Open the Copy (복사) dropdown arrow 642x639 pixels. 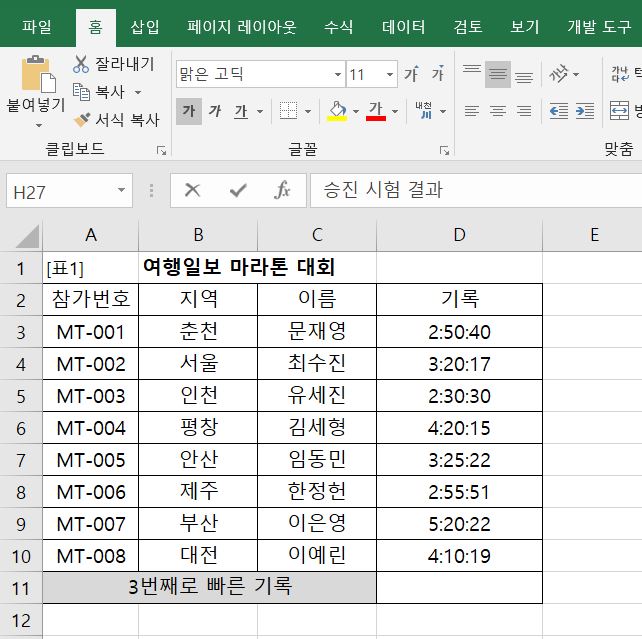tap(138, 92)
